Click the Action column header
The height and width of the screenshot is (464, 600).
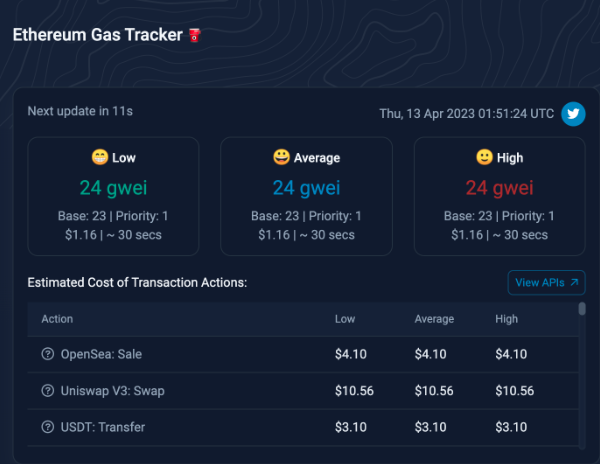click(57, 319)
